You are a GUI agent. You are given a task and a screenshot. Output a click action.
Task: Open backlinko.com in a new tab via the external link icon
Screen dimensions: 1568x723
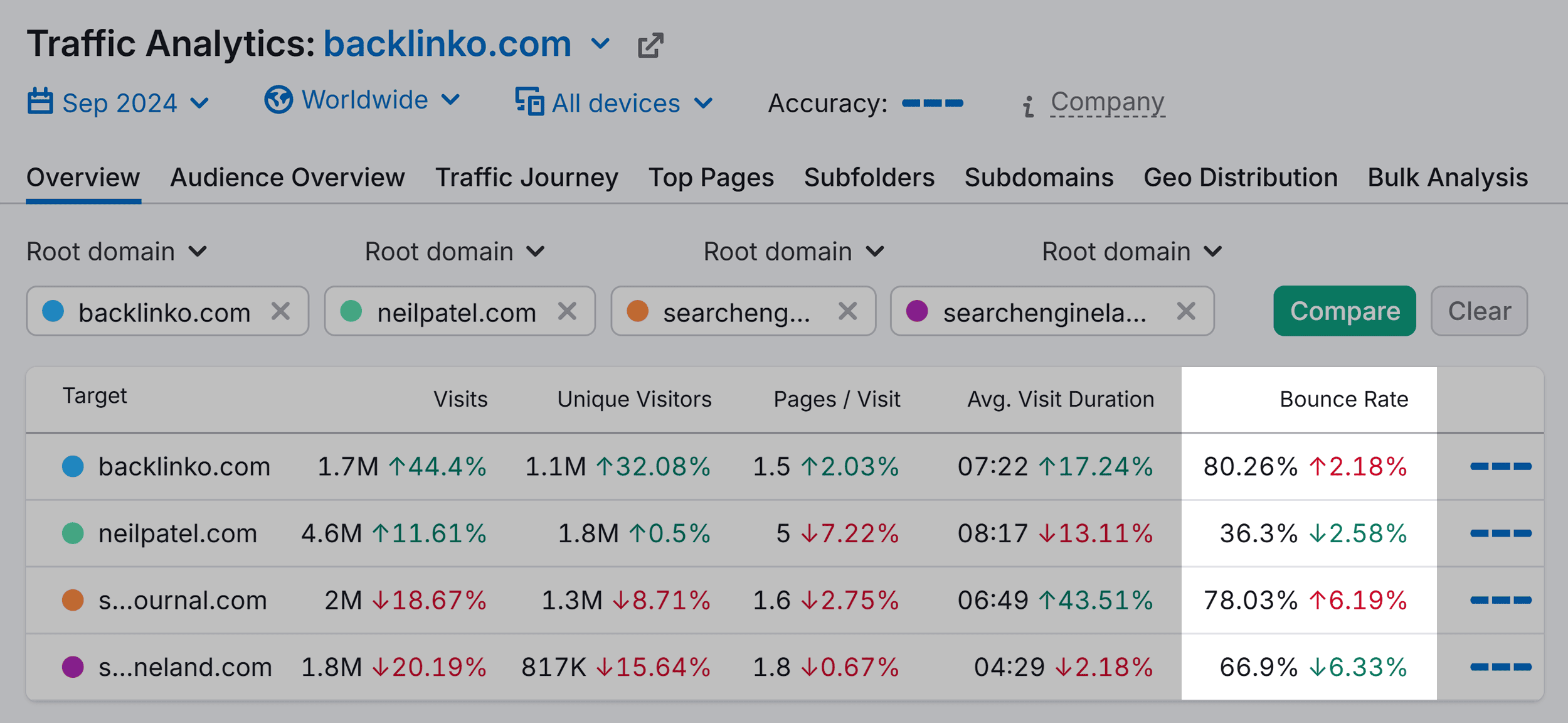(650, 45)
